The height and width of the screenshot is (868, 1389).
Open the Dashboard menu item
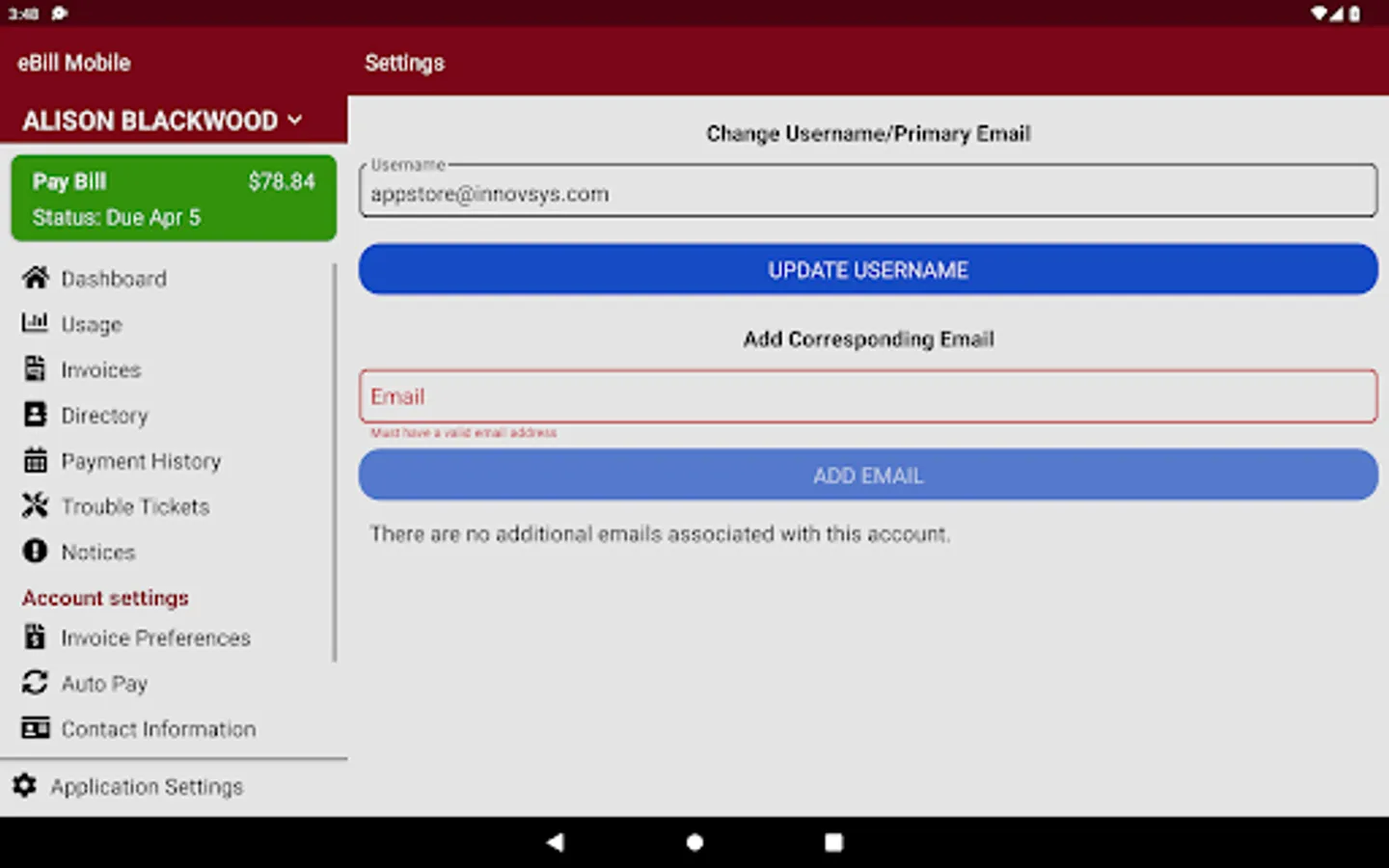114,279
